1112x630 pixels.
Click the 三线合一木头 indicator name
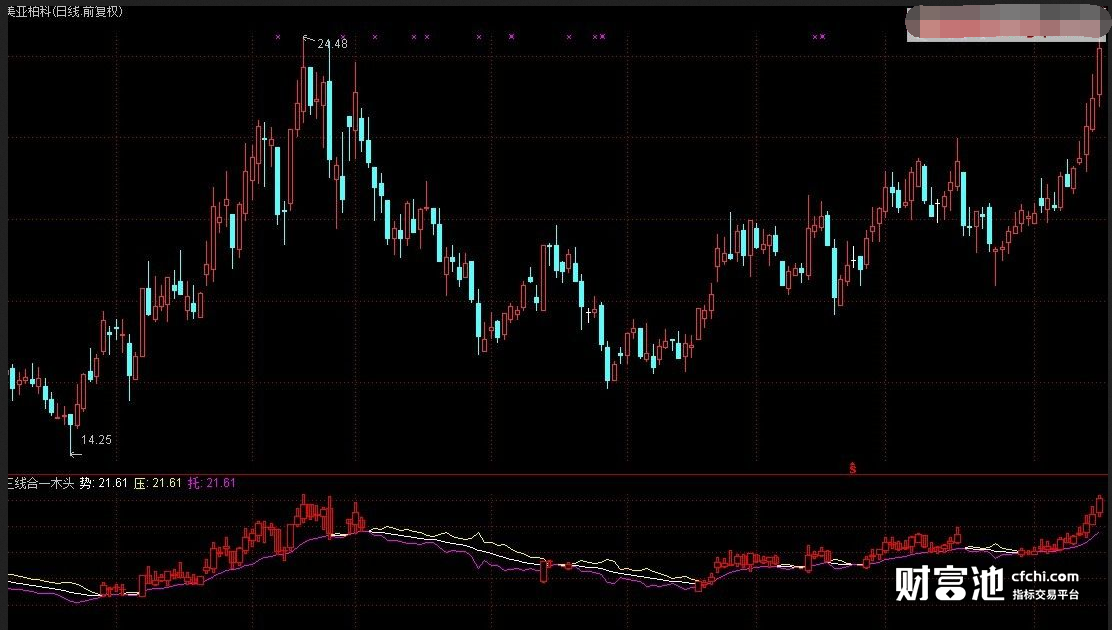(41, 483)
